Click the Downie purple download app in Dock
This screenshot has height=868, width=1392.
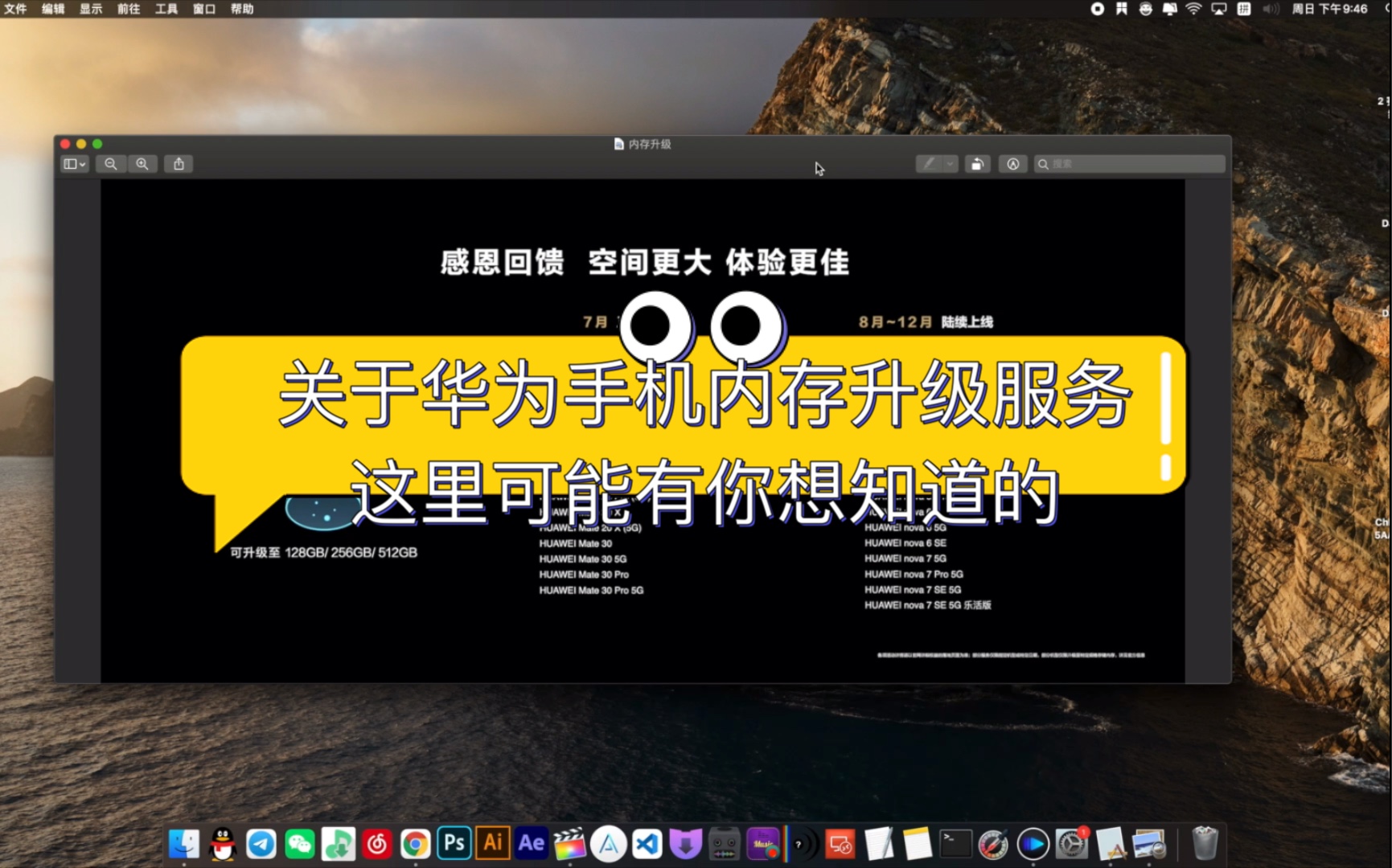pos(686,844)
